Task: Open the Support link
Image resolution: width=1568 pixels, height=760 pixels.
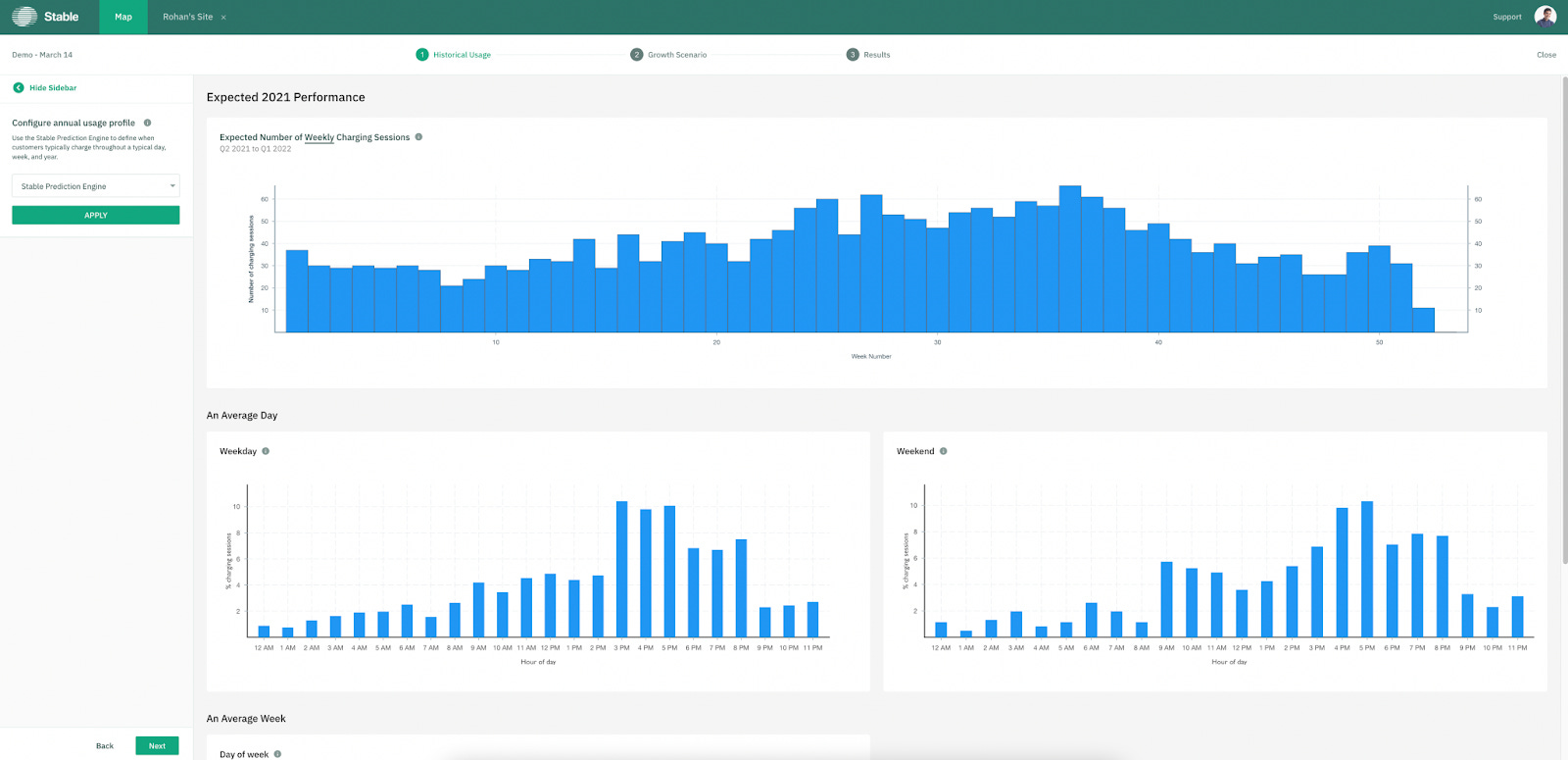Action: point(1507,17)
